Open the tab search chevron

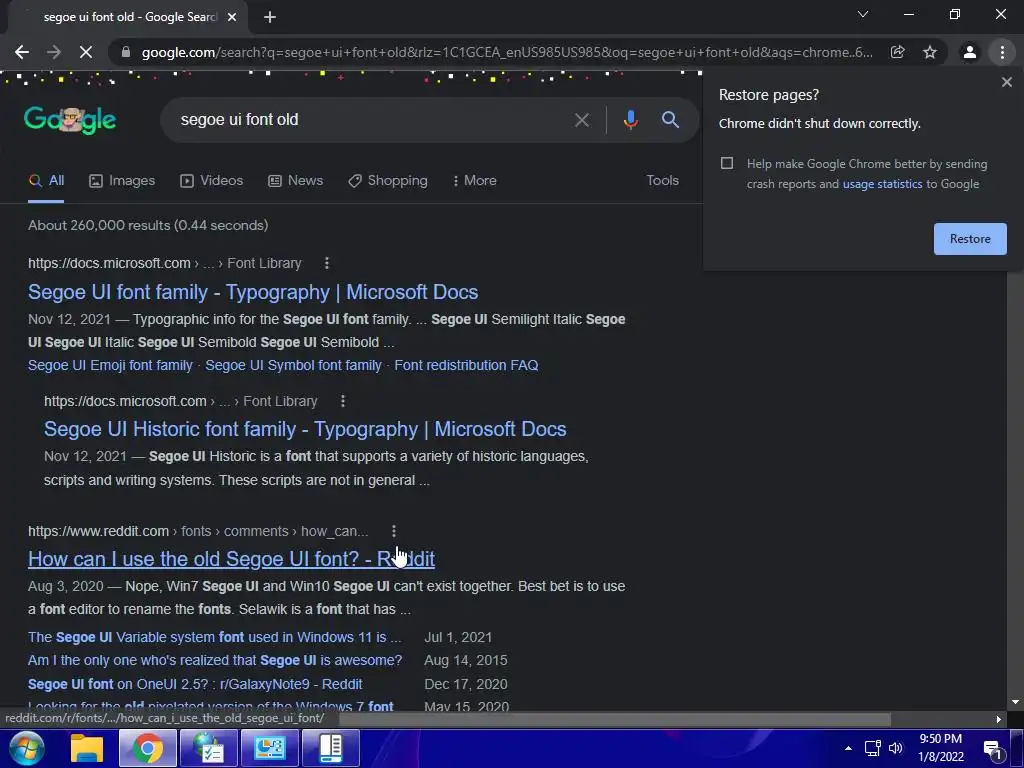pyautogui.click(x=863, y=14)
